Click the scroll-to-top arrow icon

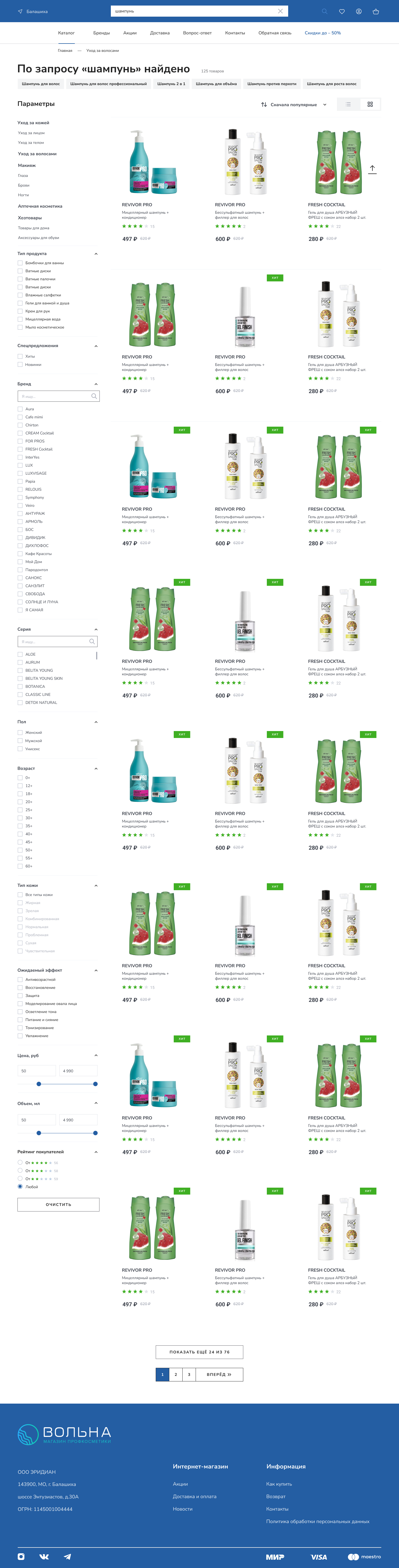click(372, 169)
